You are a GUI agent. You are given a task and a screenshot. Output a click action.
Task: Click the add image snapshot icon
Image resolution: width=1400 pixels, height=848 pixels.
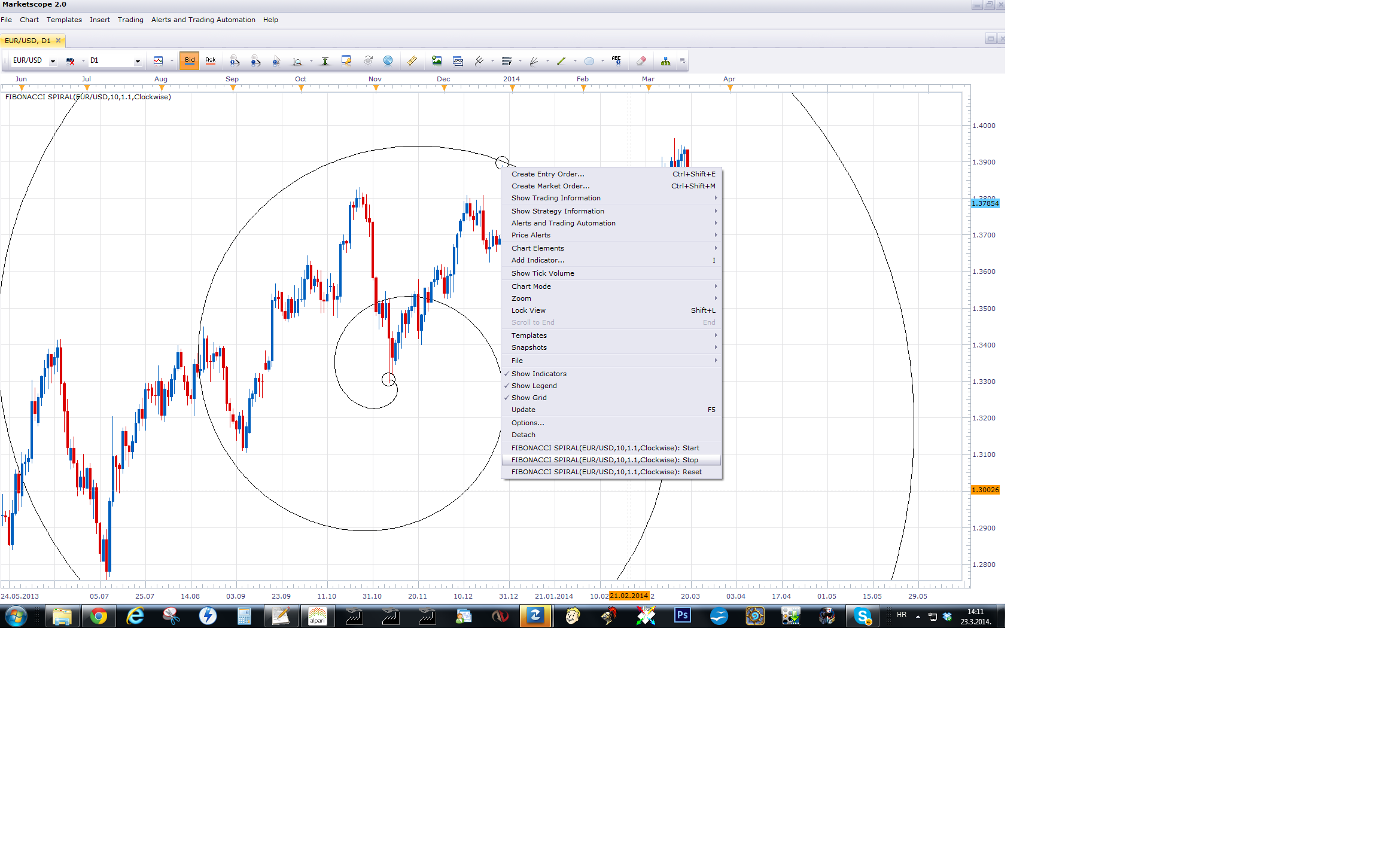pos(437,60)
